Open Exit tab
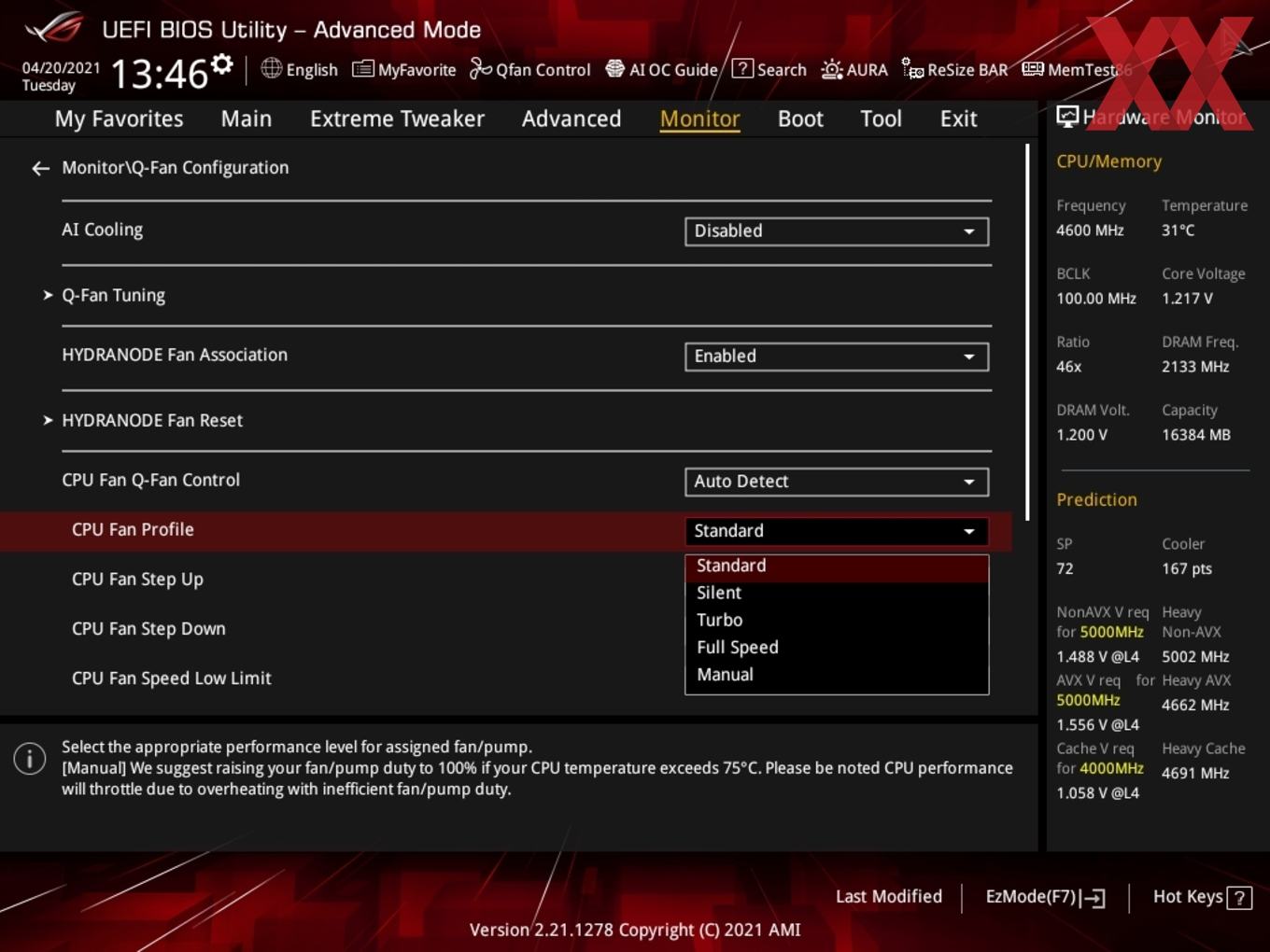This screenshot has width=1270, height=952. [x=958, y=119]
